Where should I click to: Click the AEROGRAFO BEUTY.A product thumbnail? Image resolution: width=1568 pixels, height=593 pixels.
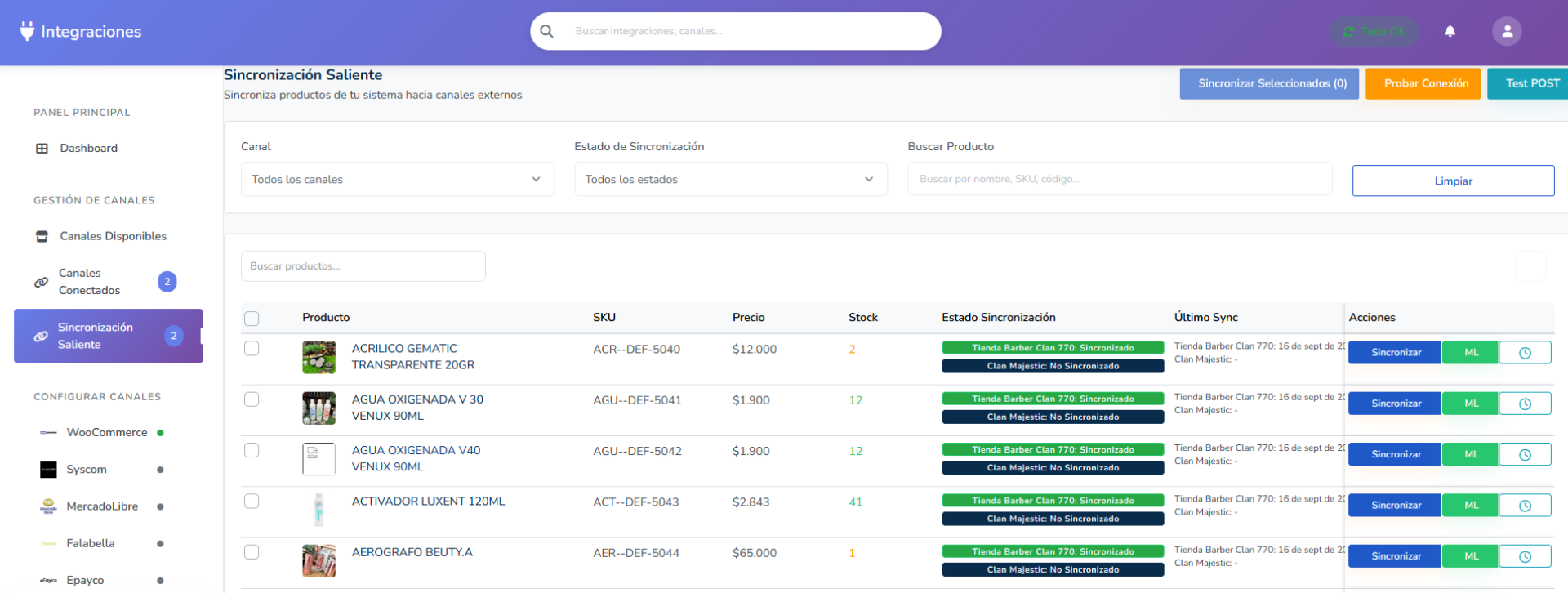click(x=318, y=560)
